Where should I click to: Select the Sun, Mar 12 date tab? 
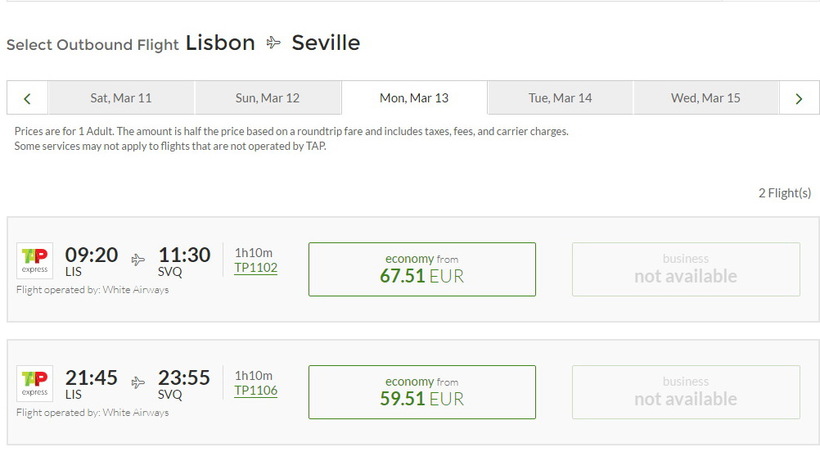pyautogui.click(x=267, y=98)
